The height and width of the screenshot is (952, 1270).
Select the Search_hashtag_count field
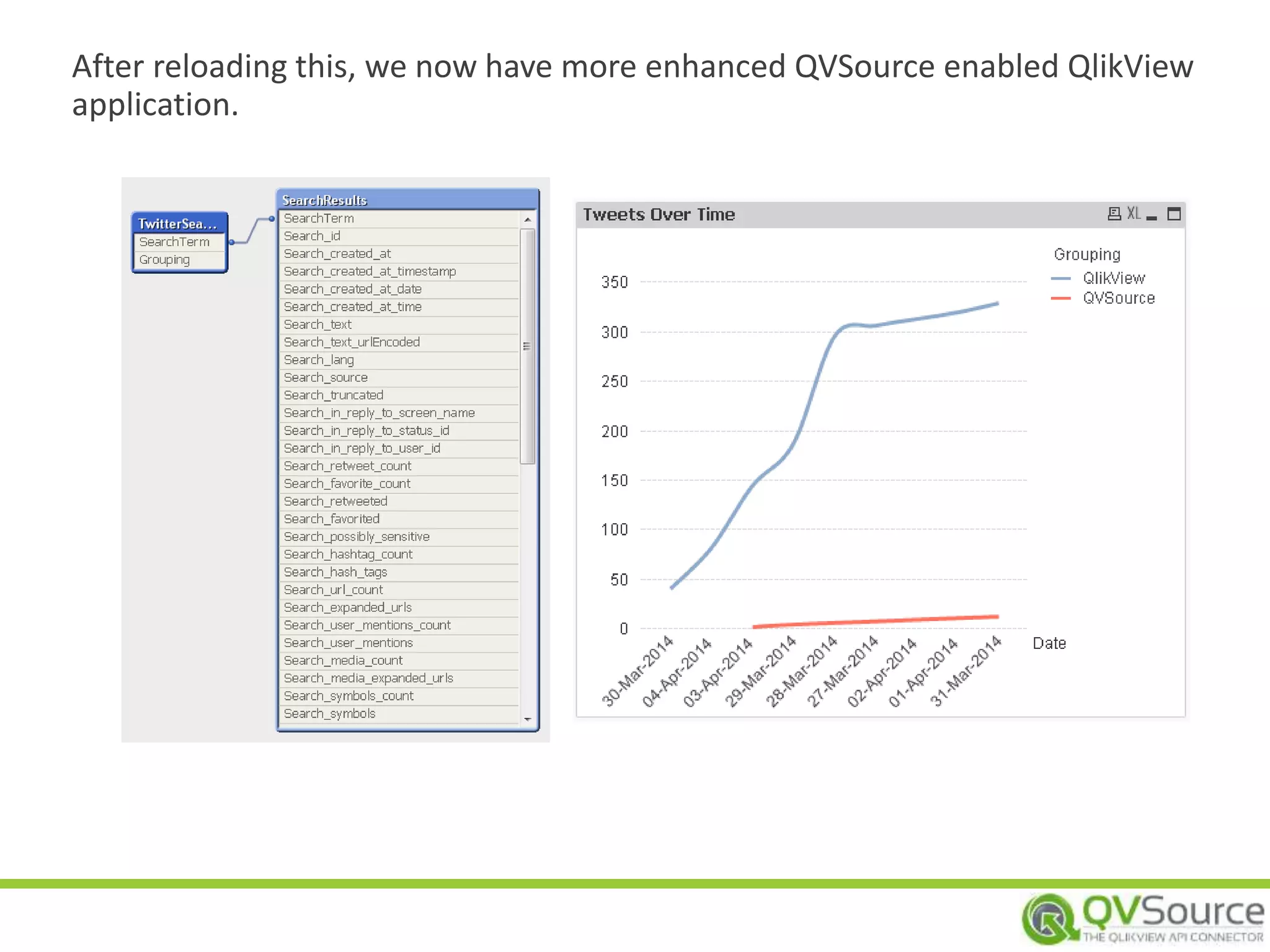coord(399,554)
